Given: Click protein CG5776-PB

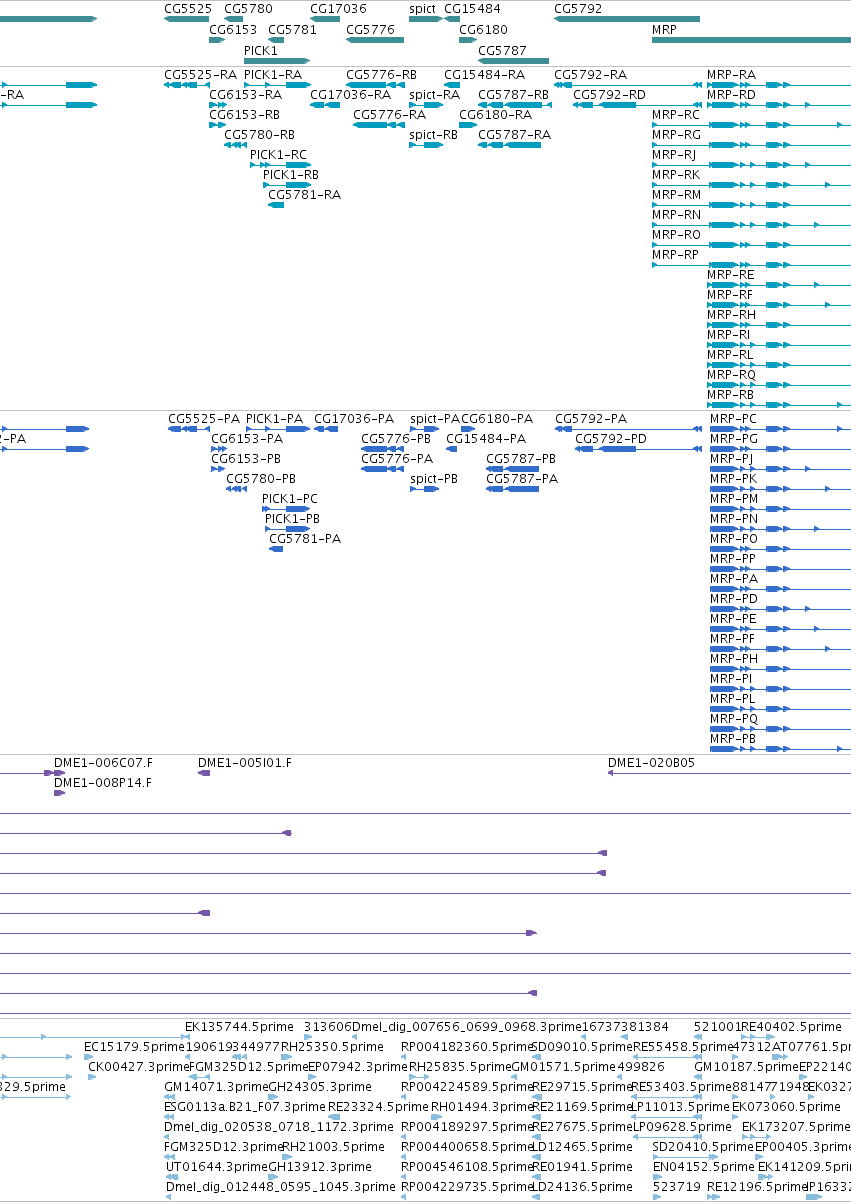Looking at the screenshot, I should (396, 439).
